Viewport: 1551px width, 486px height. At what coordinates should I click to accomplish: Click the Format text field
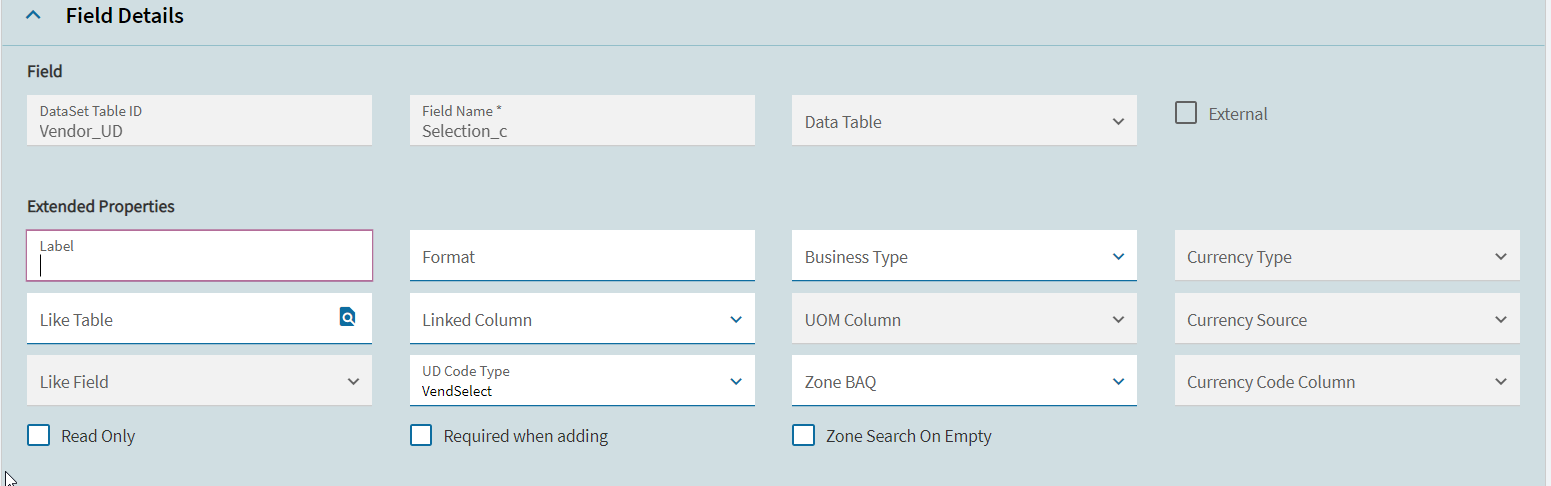point(582,256)
